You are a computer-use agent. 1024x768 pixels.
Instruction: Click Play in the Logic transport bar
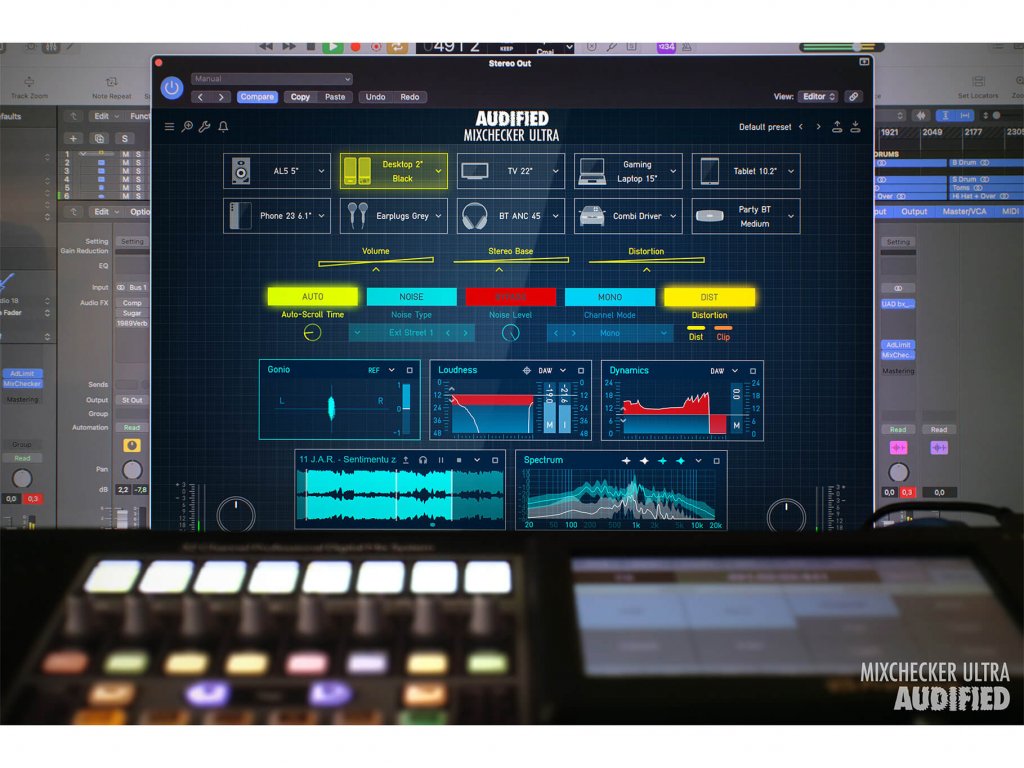pyautogui.click(x=332, y=47)
